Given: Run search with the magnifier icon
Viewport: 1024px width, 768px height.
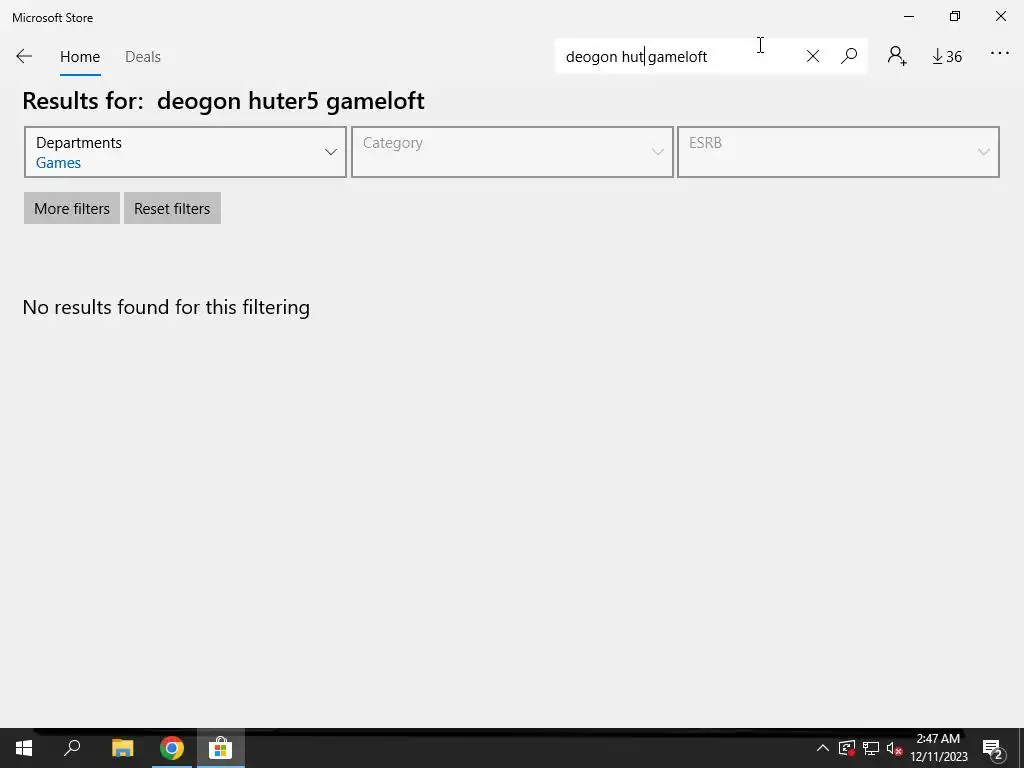Looking at the screenshot, I should (x=848, y=56).
